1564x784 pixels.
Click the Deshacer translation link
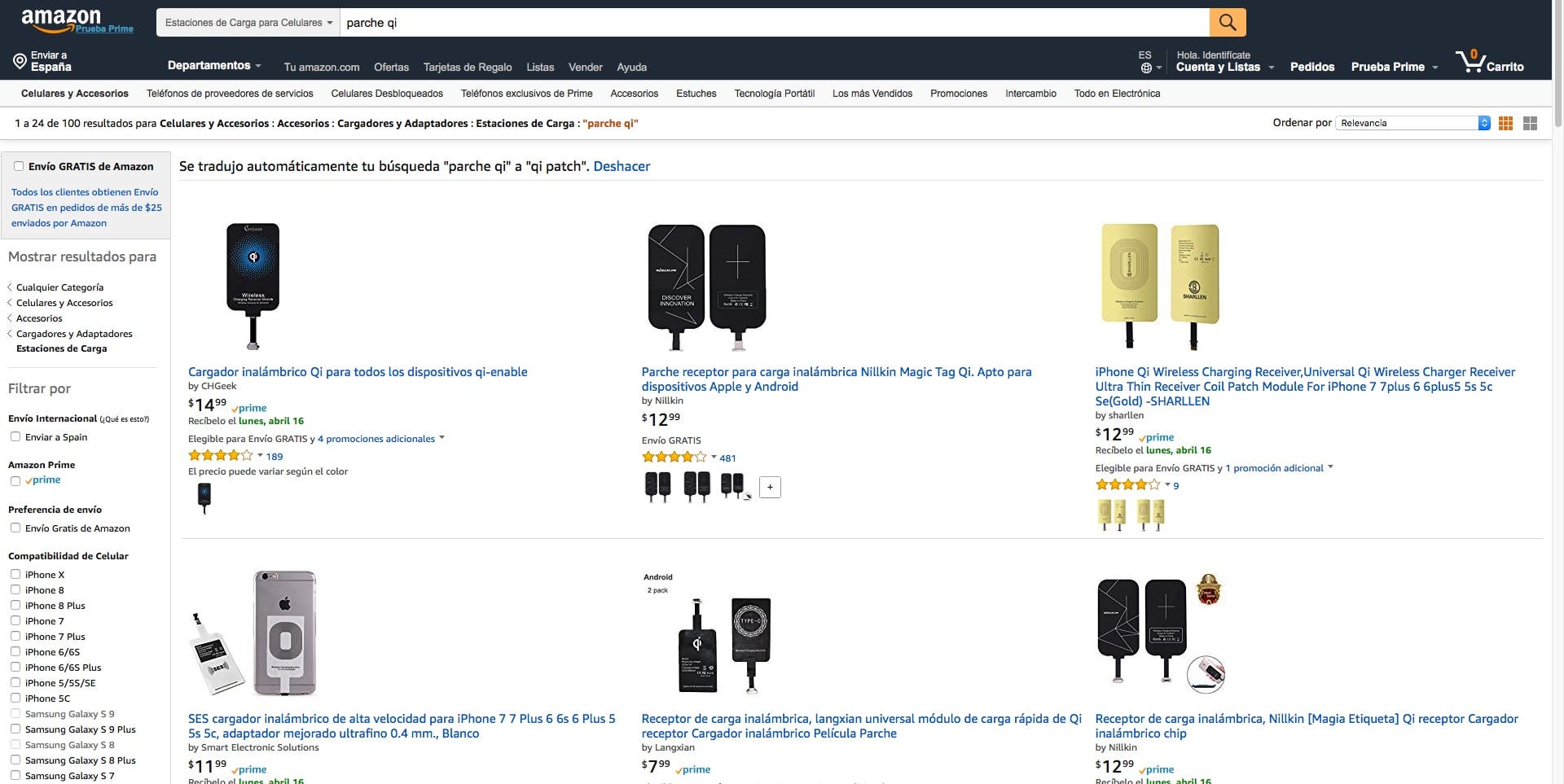(621, 166)
